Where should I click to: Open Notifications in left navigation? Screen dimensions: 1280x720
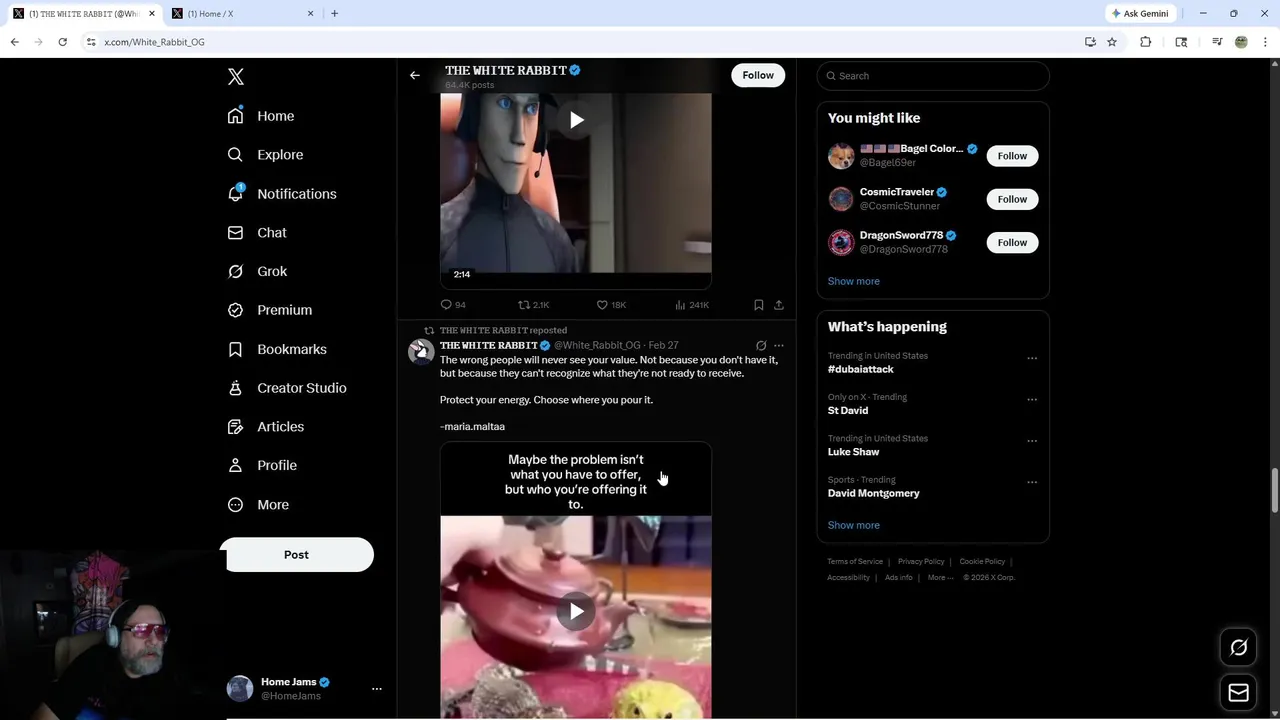[x=282, y=194]
